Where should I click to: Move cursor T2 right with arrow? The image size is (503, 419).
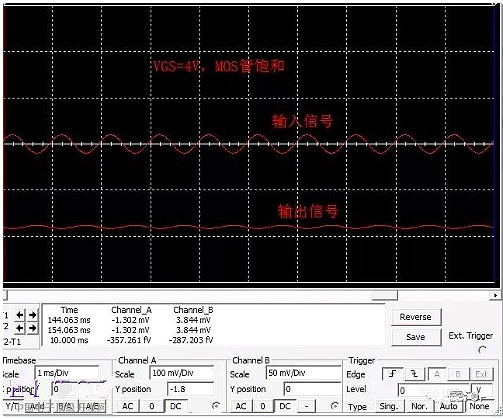32,328
